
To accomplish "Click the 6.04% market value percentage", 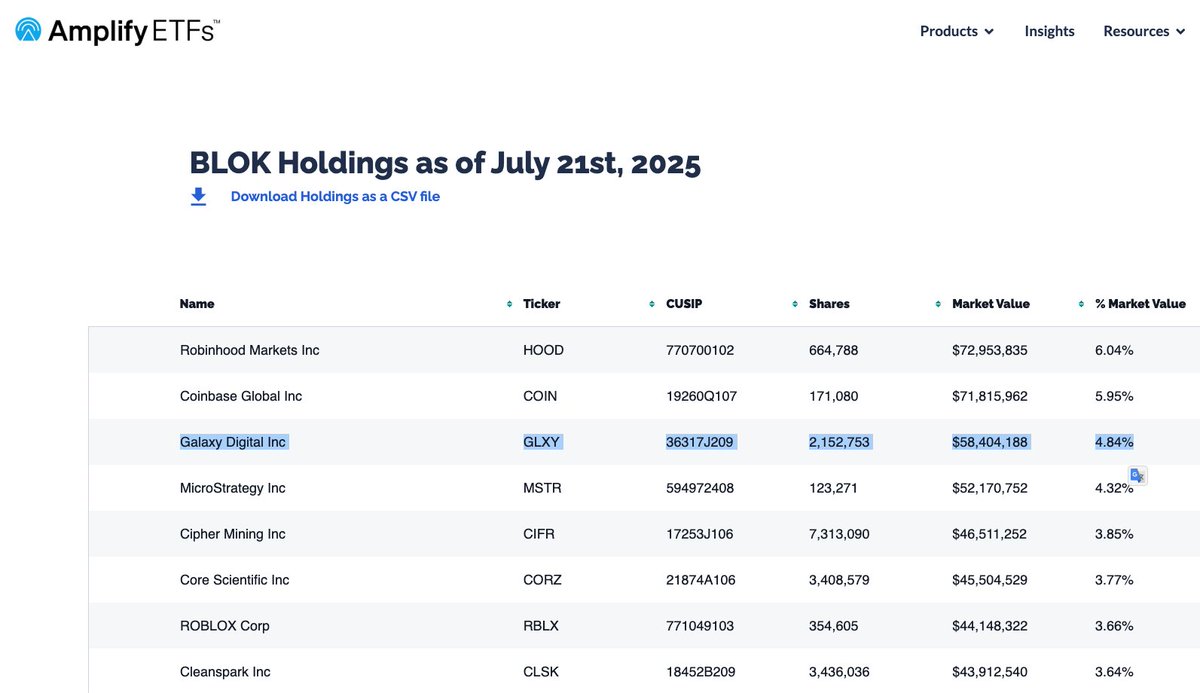I will pyautogui.click(x=1114, y=350).
